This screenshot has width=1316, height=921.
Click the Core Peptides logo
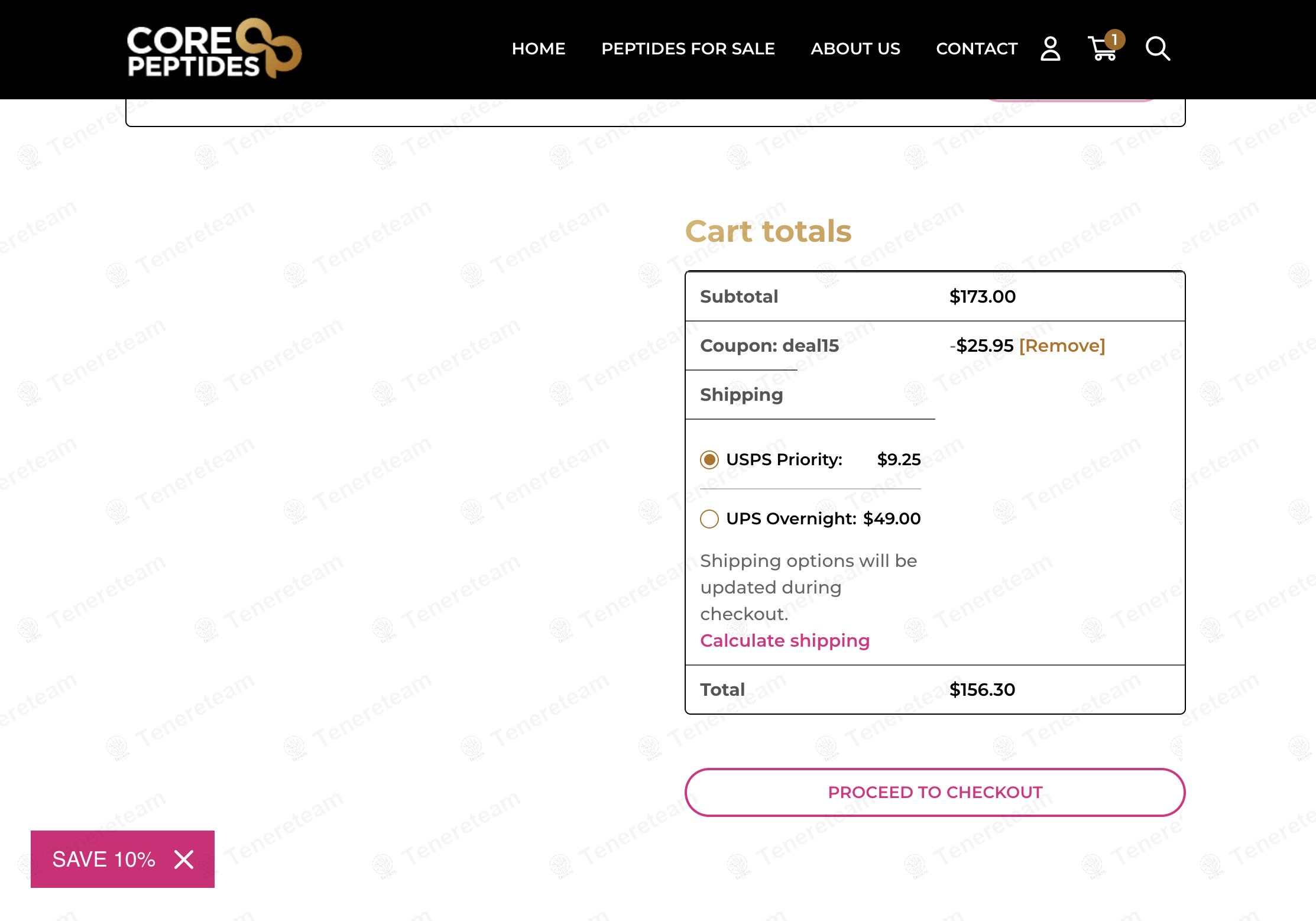click(213, 49)
